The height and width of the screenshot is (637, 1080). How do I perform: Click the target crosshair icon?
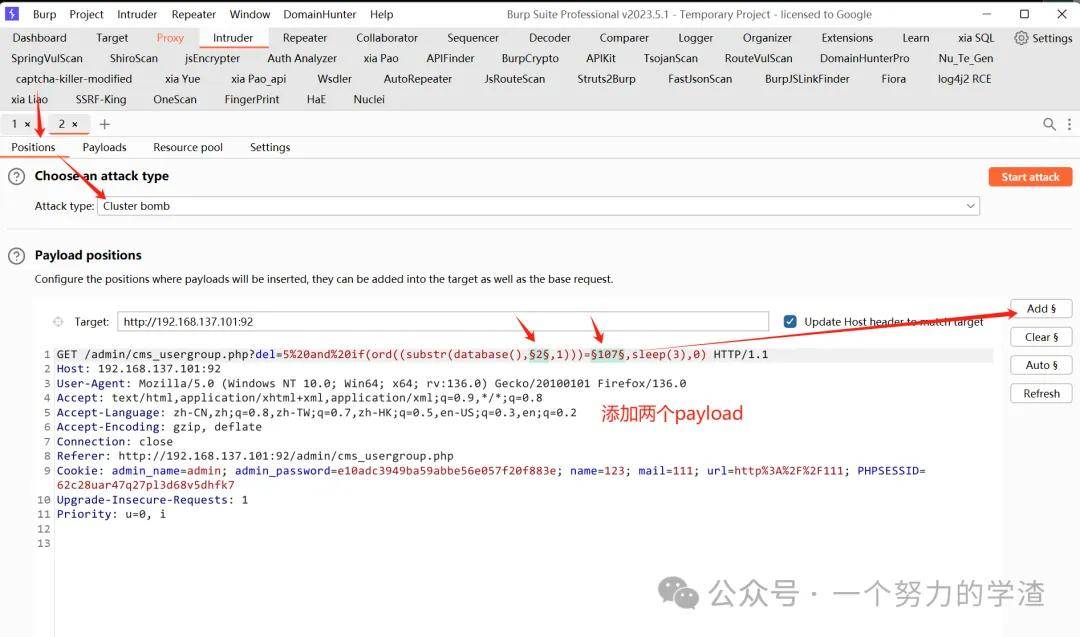coord(58,322)
